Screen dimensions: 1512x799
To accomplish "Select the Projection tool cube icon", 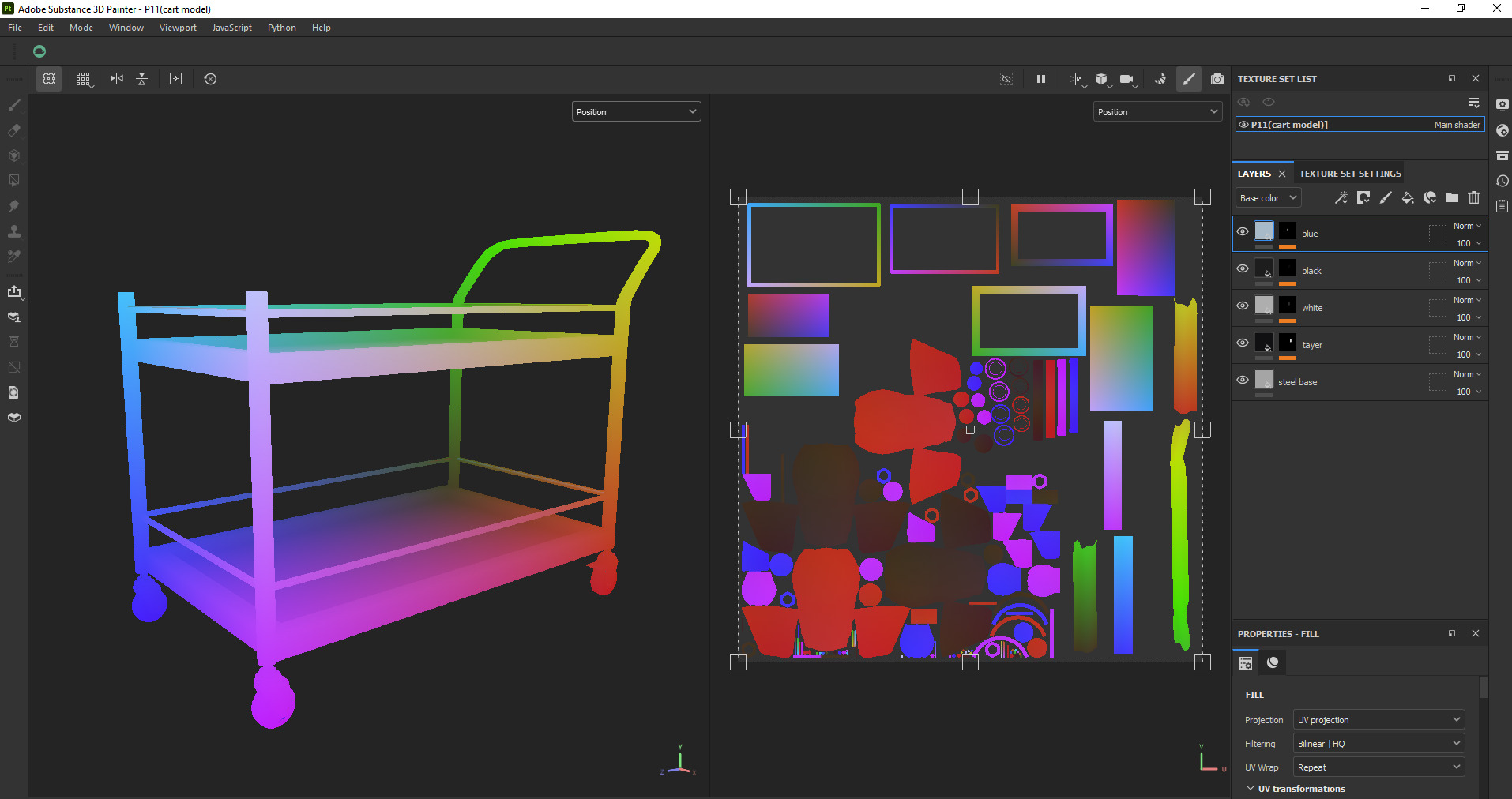I will (x=14, y=156).
